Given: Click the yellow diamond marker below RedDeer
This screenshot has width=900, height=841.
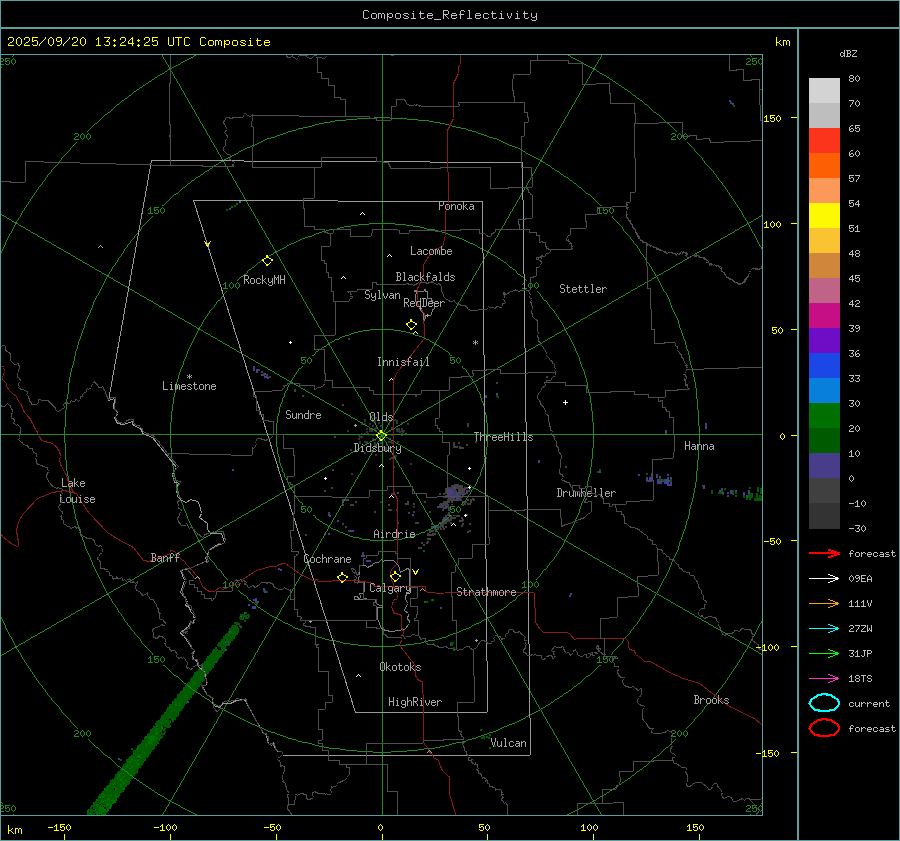Looking at the screenshot, I should pos(411,325).
